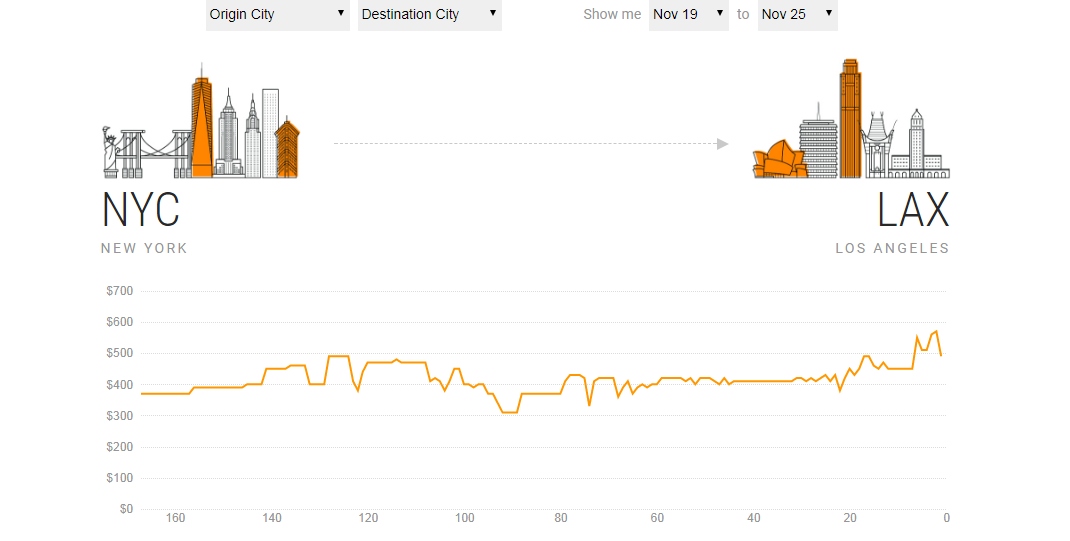This screenshot has width=1070, height=541.
Task: Click the 100 days axis label
Action: [464, 518]
